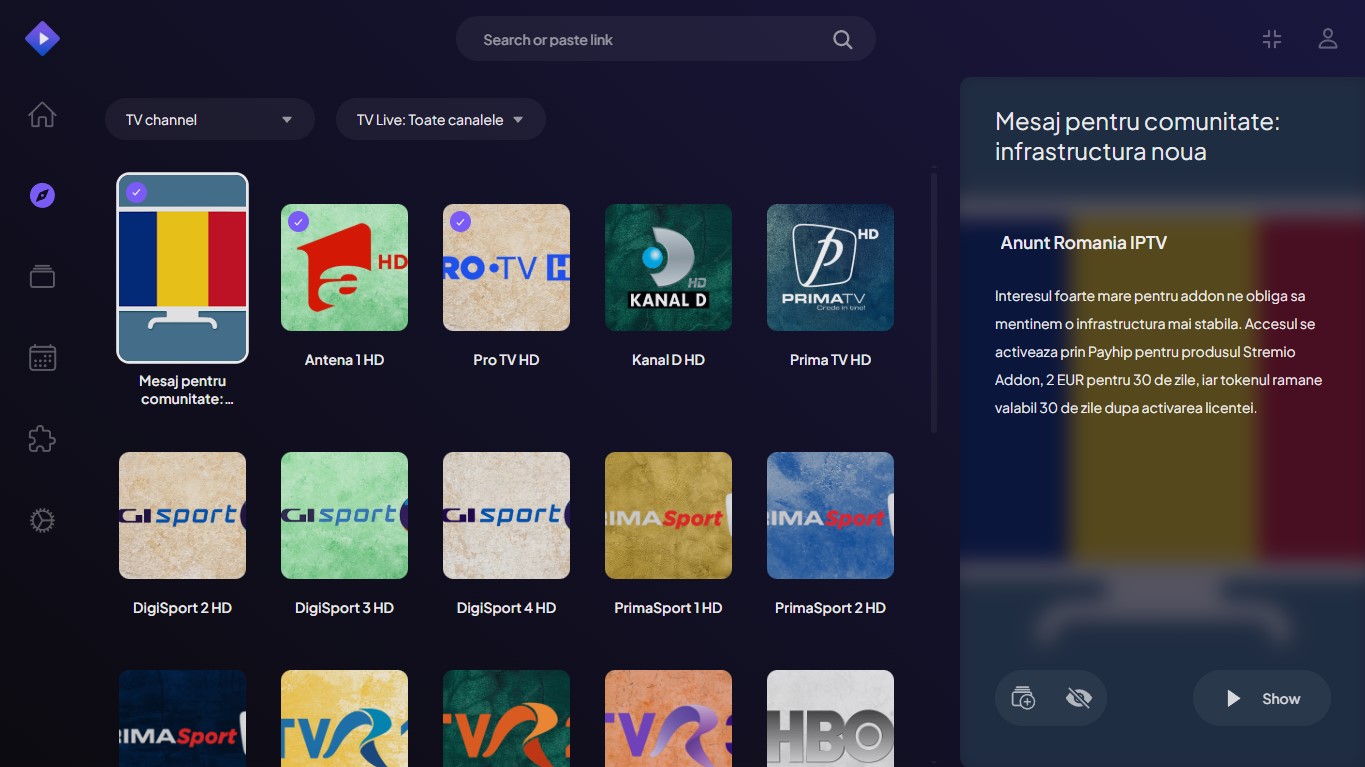Click the DigiSport 2 HD title text
1365x767 pixels.
pos(182,608)
